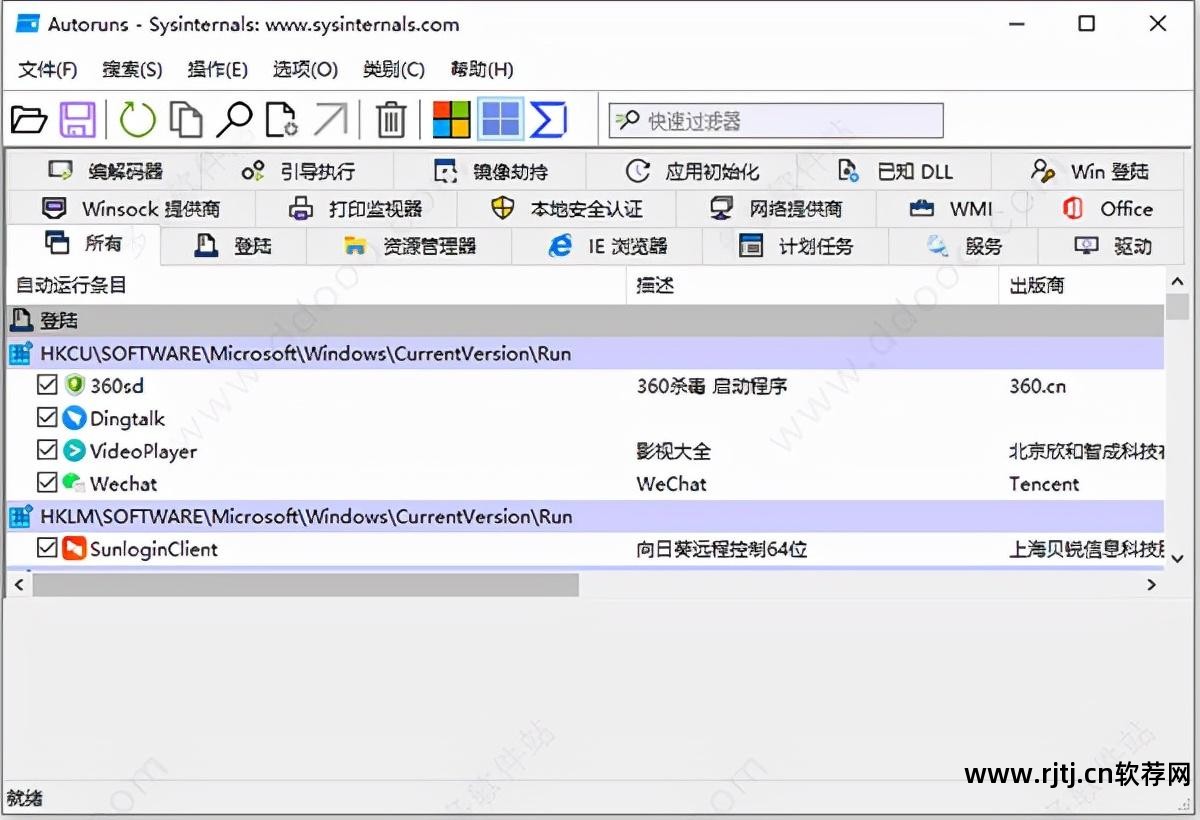Jump to the selected entry location
This screenshot has width=1200, height=820.
333,119
